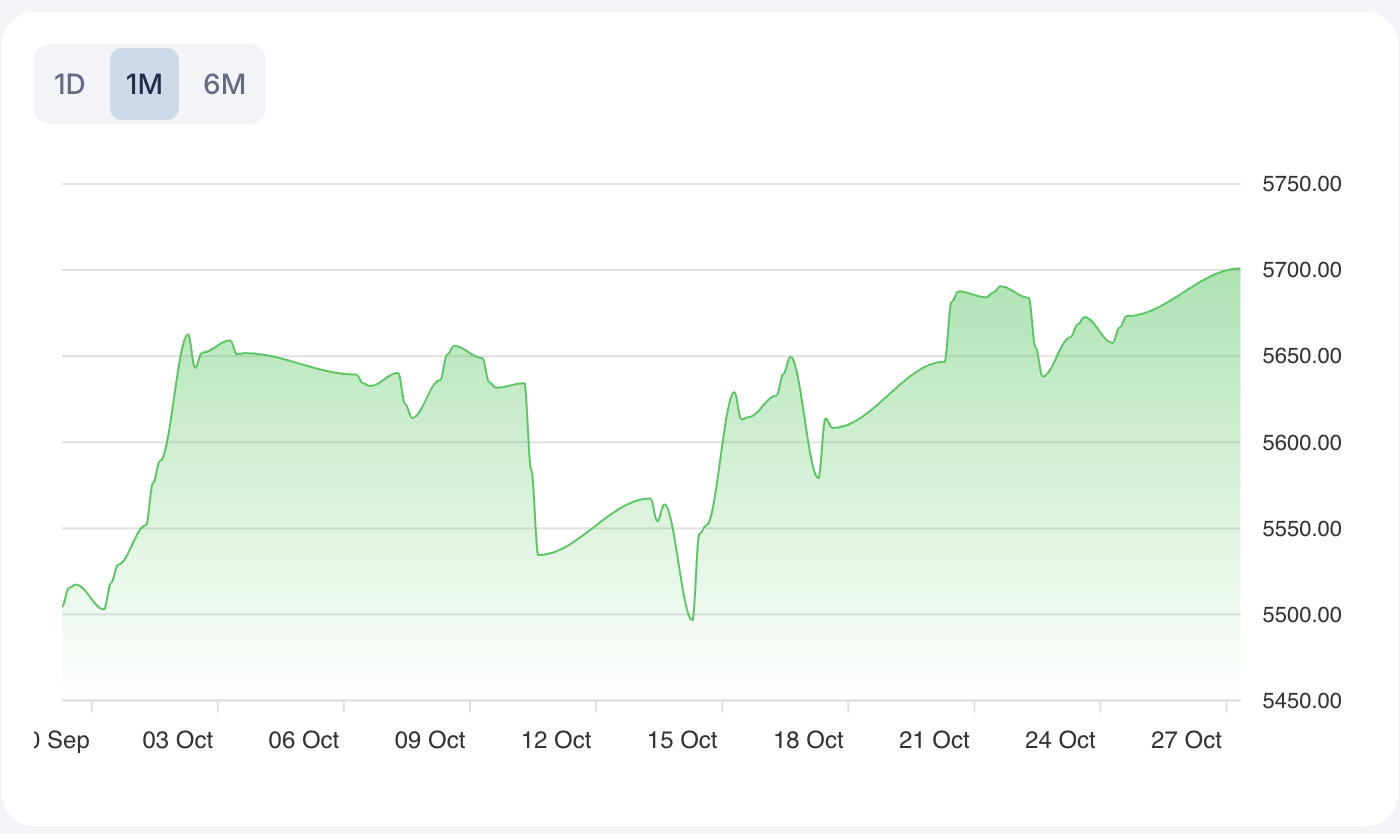Image resolution: width=1400 pixels, height=834 pixels.
Task: Switch chart to the 6M range
Action: pyautogui.click(x=224, y=84)
